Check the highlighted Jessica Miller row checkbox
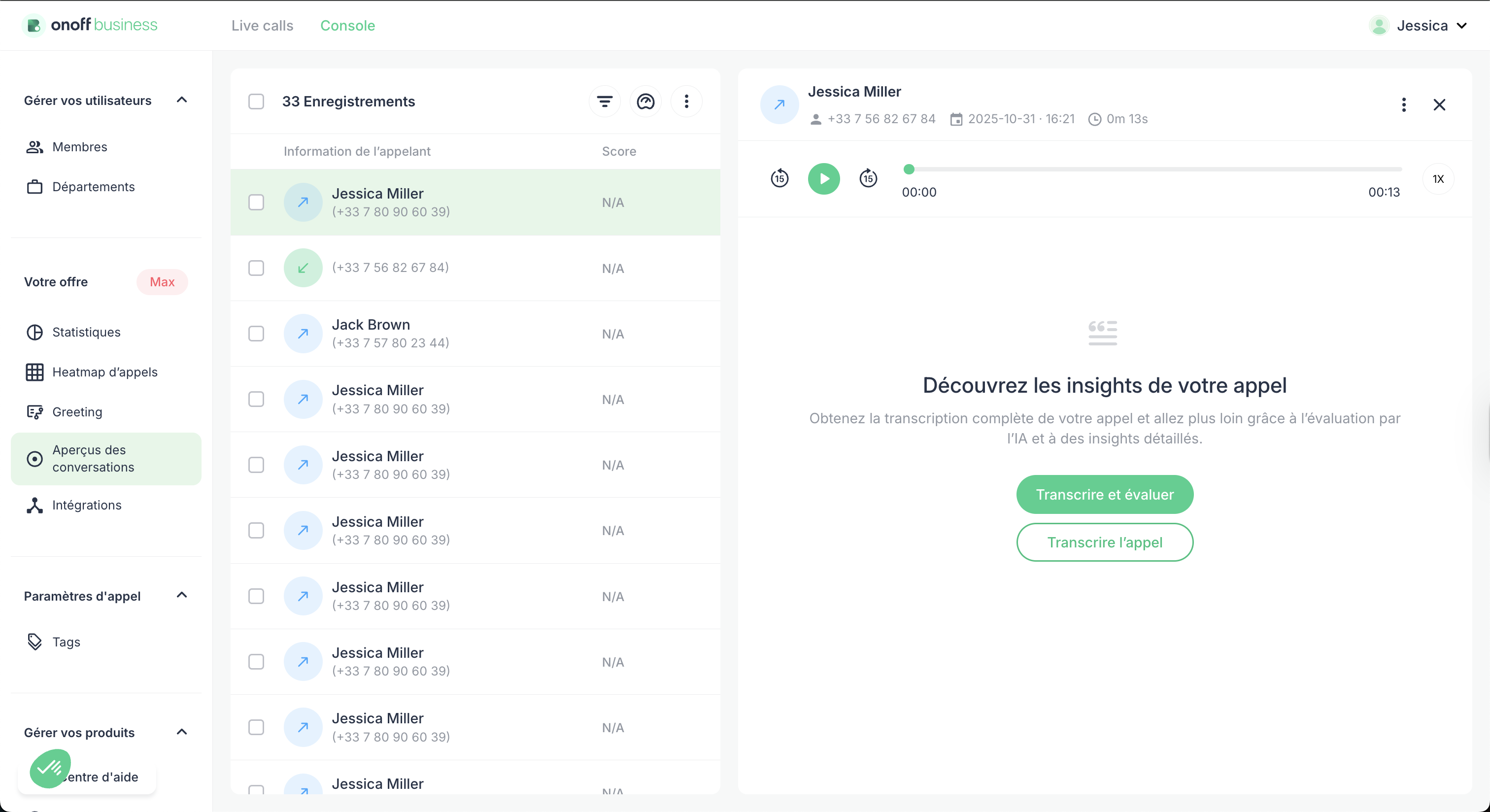Viewport: 1490px width, 812px height. pyautogui.click(x=256, y=203)
